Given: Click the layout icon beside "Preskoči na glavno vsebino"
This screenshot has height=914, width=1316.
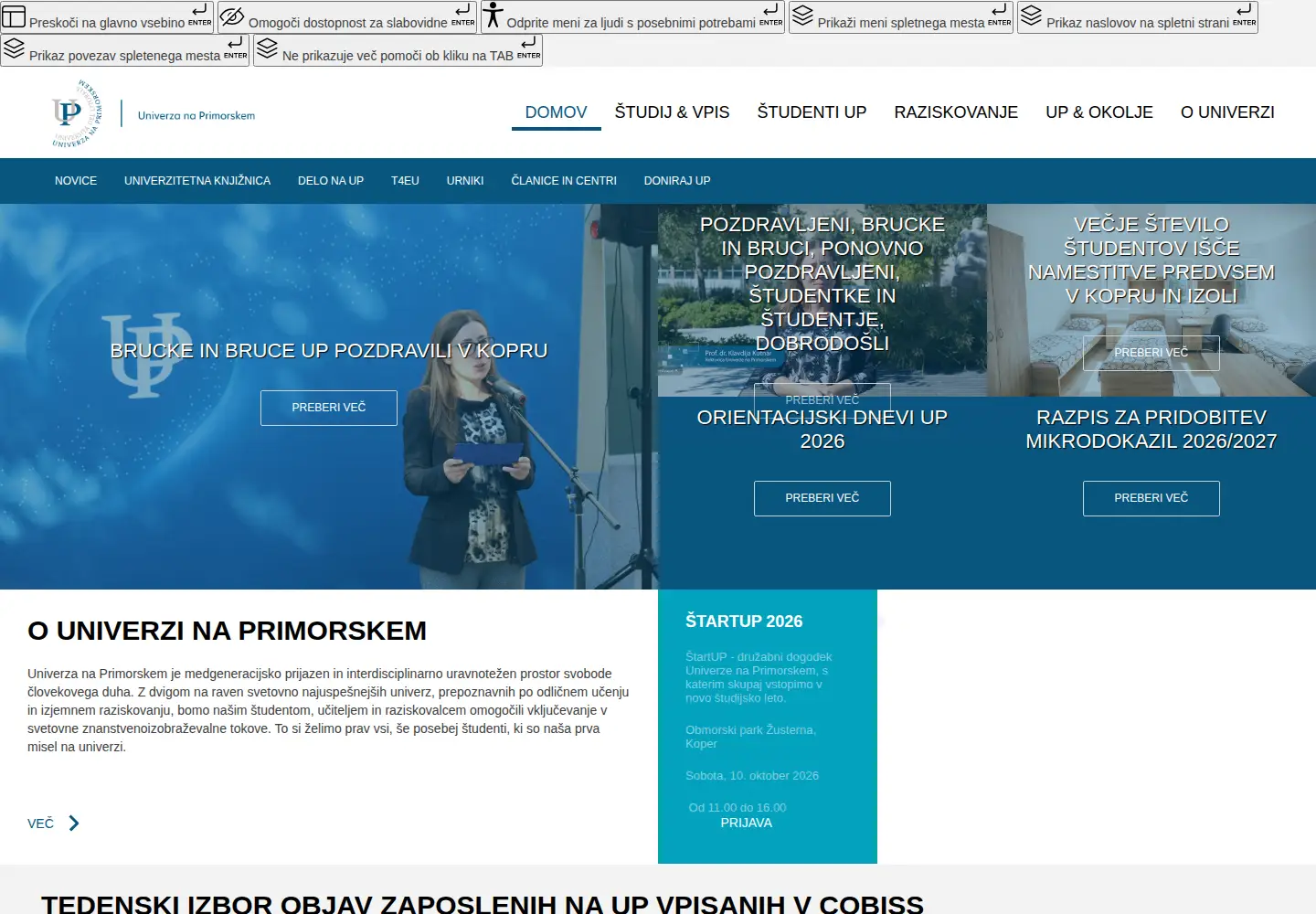Looking at the screenshot, I should 14,16.
